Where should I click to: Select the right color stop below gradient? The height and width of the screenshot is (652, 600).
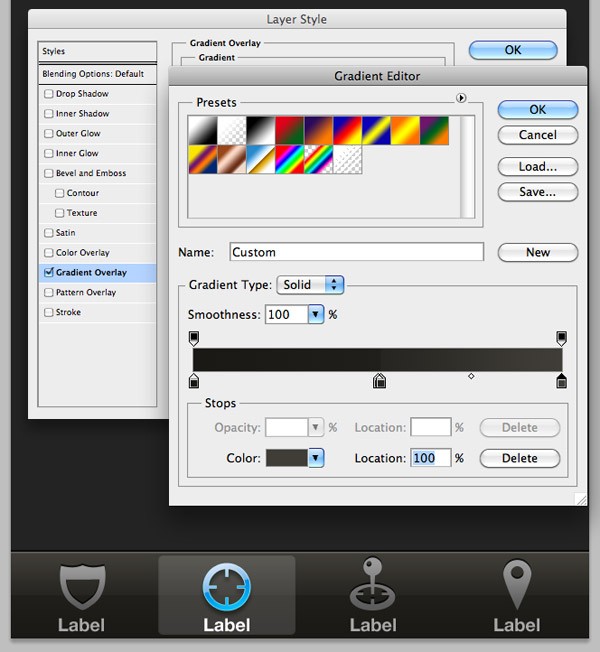tap(561, 380)
